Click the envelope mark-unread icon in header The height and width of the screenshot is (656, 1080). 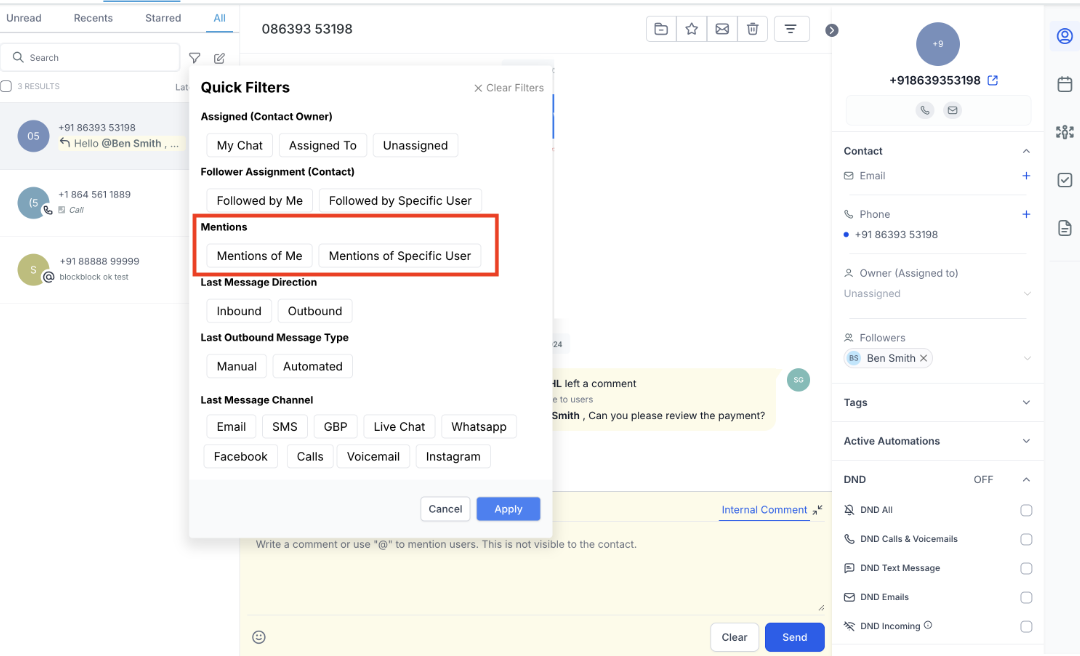(722, 30)
